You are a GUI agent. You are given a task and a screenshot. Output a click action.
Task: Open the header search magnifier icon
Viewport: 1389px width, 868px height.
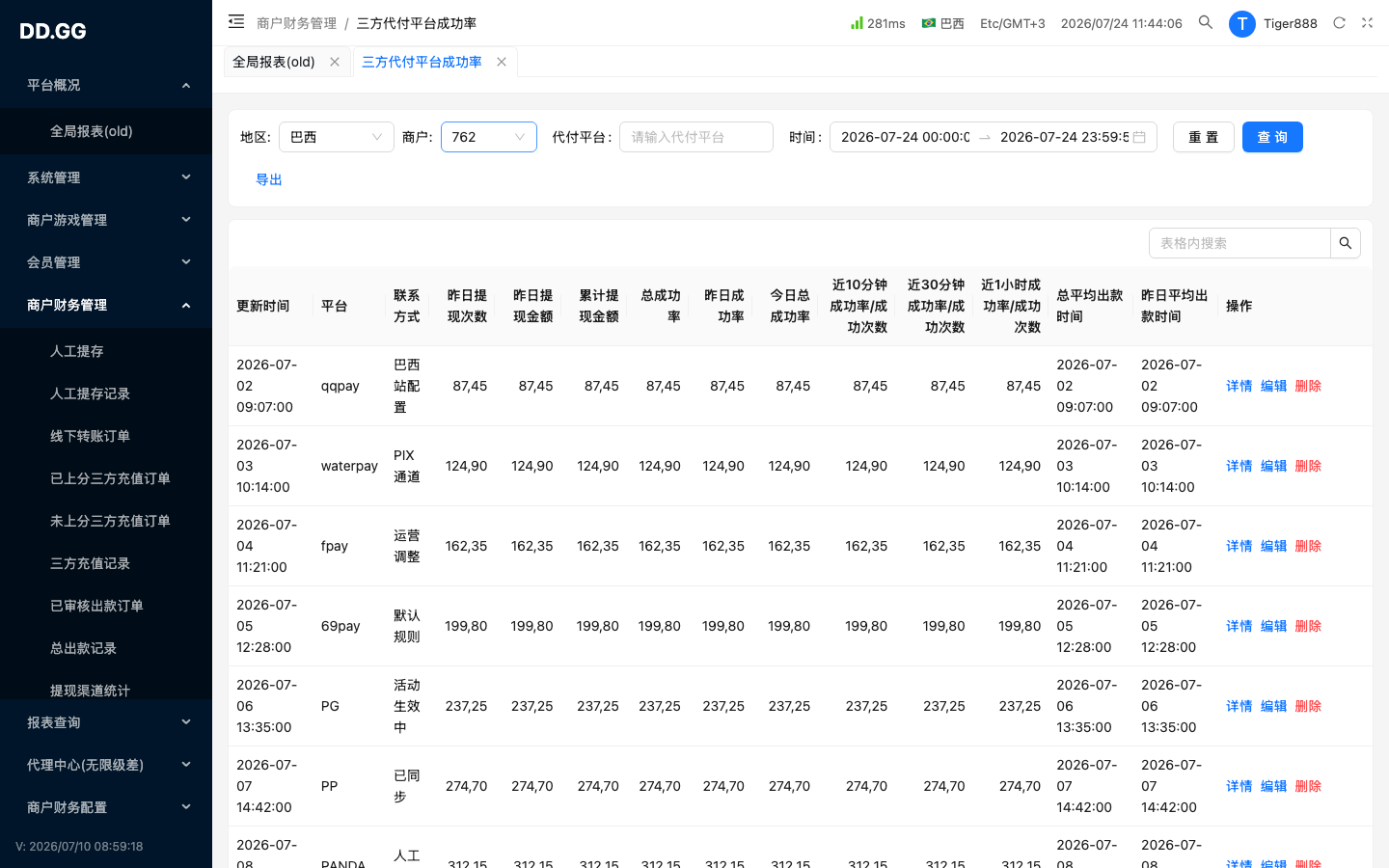[1206, 22]
